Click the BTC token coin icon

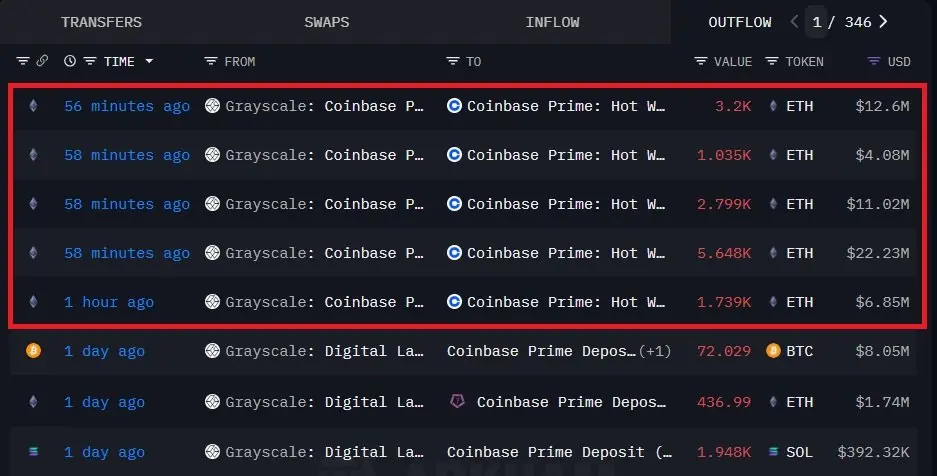pyautogui.click(x=773, y=351)
